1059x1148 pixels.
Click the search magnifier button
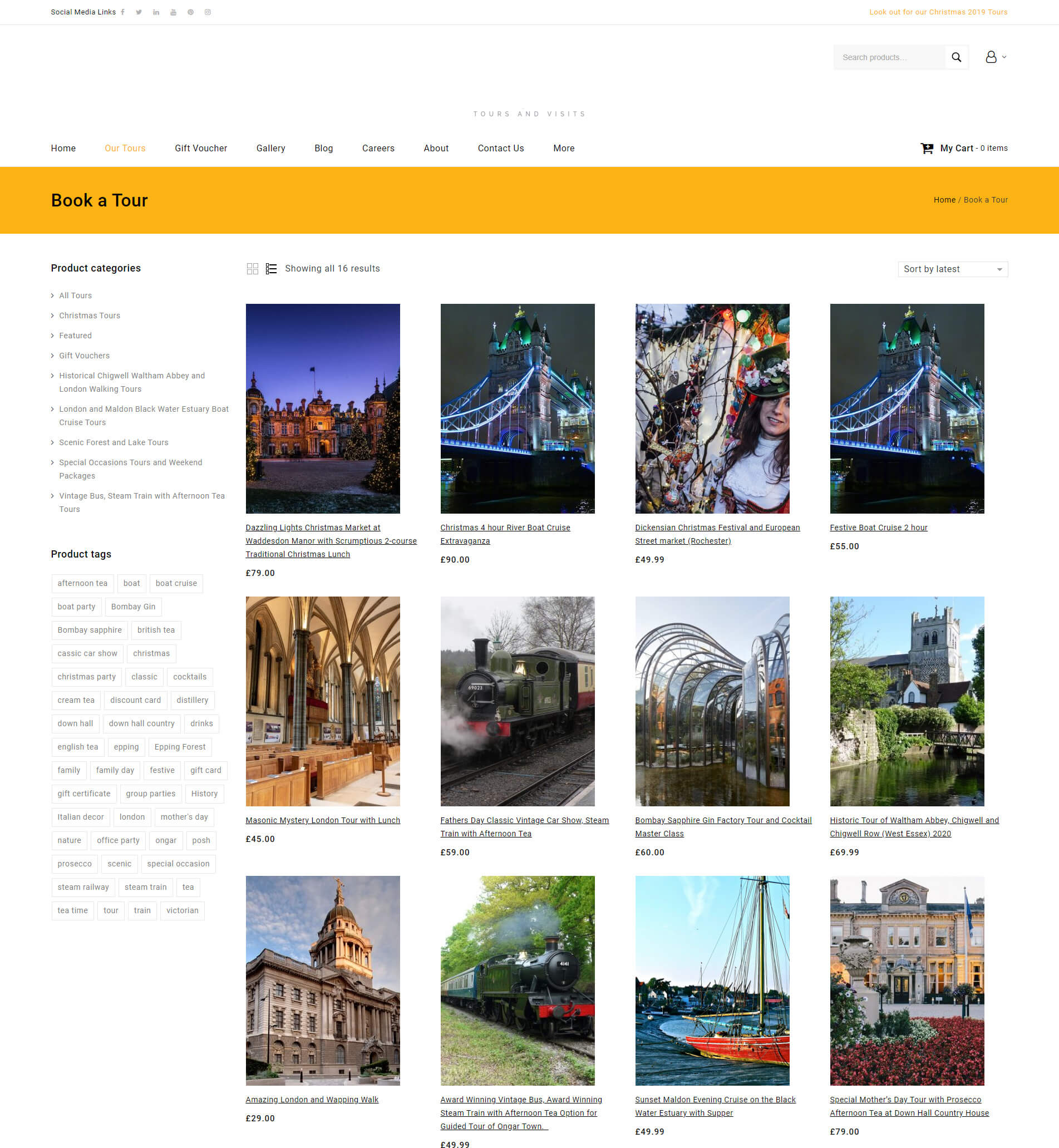tap(956, 57)
